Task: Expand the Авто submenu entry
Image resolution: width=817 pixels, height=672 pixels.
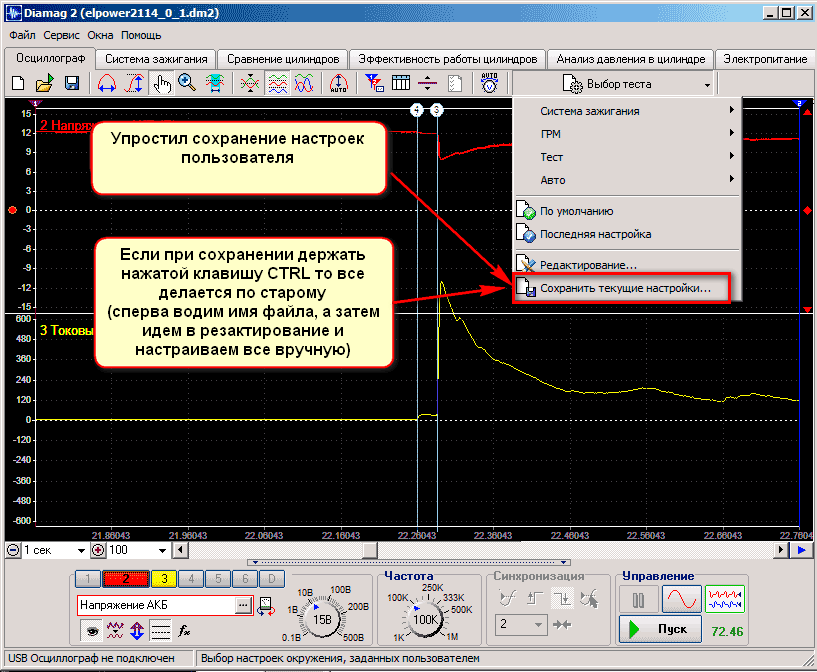Action: tap(627, 180)
